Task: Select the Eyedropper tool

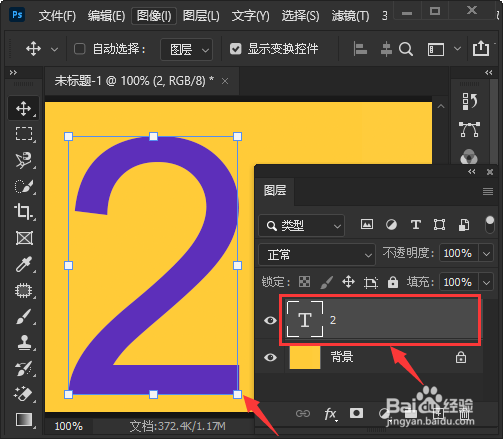Action: point(24,264)
